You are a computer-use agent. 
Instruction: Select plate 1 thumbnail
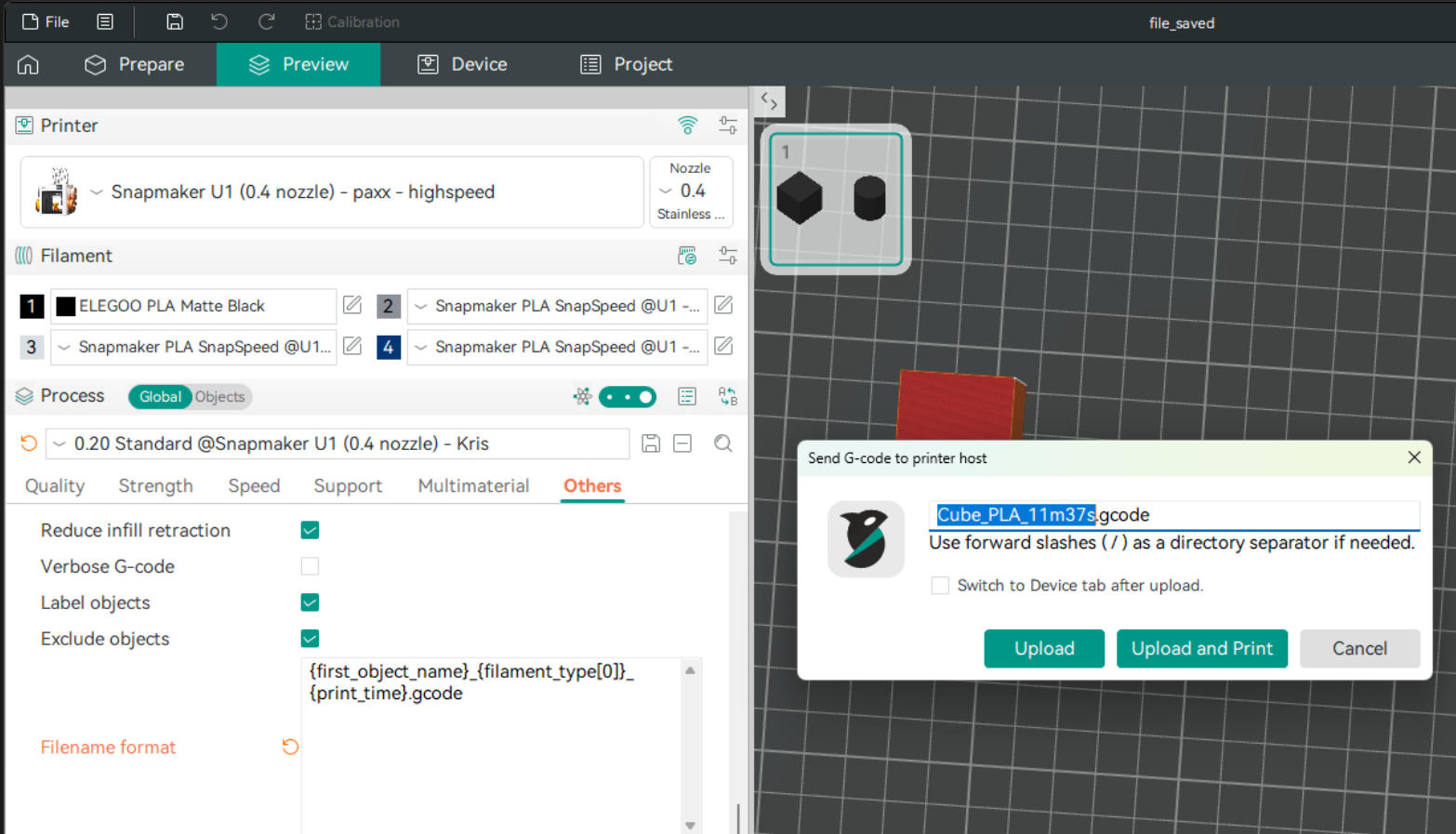coord(836,199)
